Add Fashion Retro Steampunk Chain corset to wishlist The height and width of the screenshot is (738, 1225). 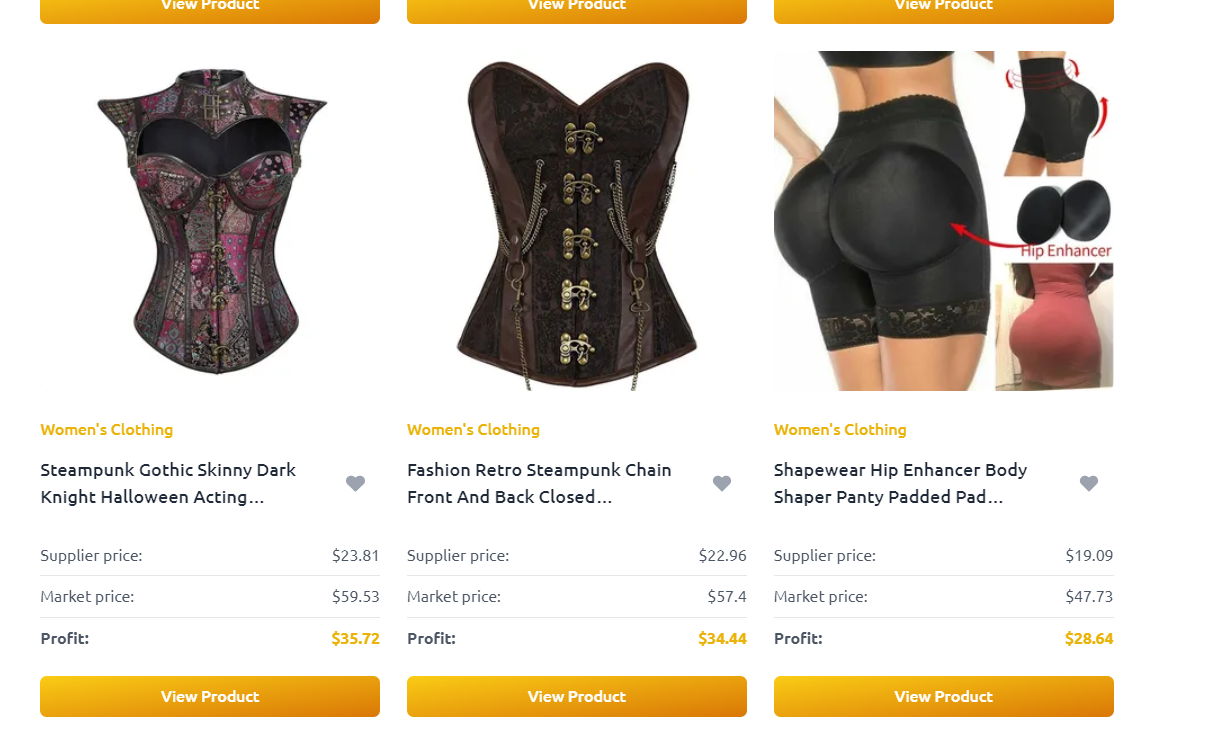click(722, 484)
